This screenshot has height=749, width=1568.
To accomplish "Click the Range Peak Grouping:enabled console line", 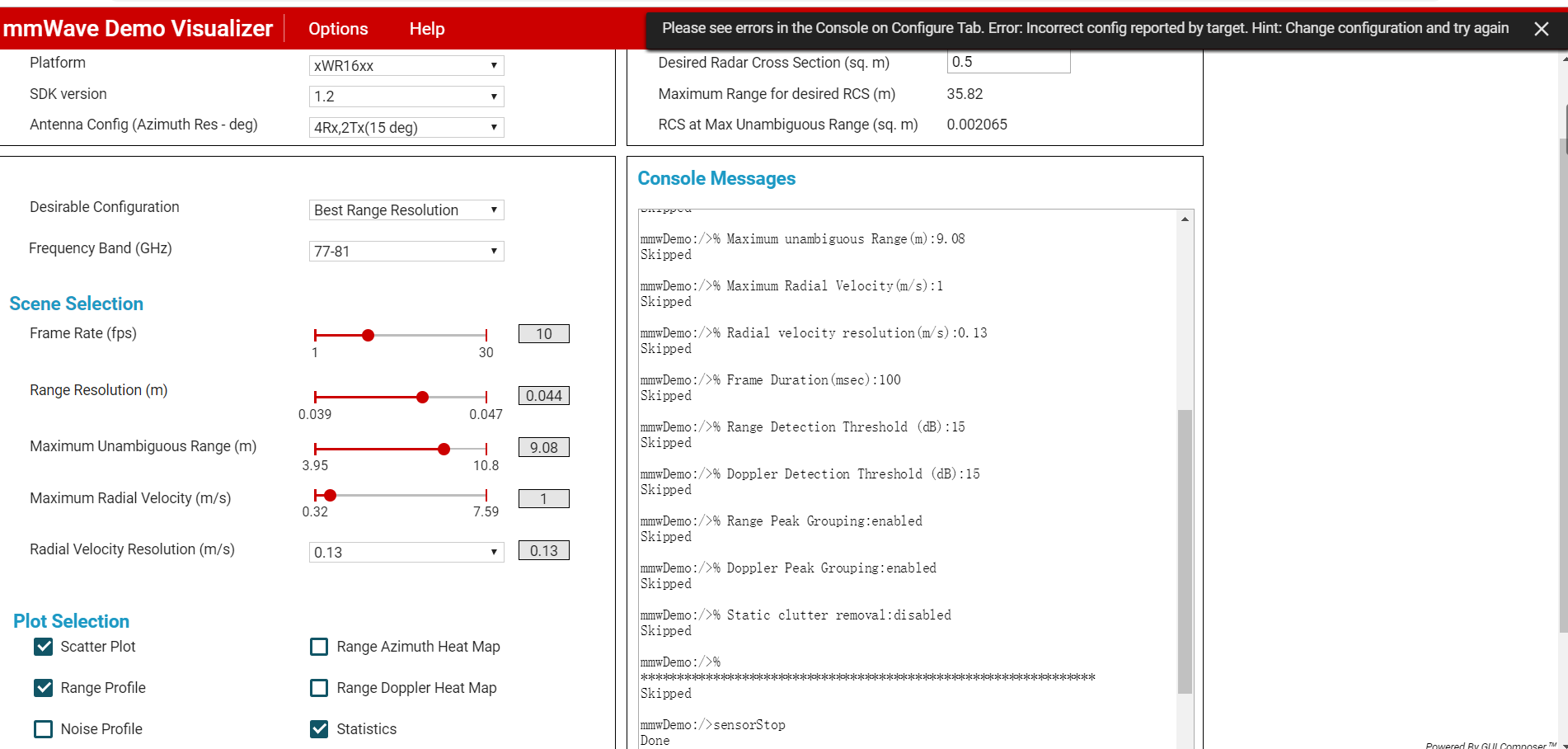I will (782, 521).
